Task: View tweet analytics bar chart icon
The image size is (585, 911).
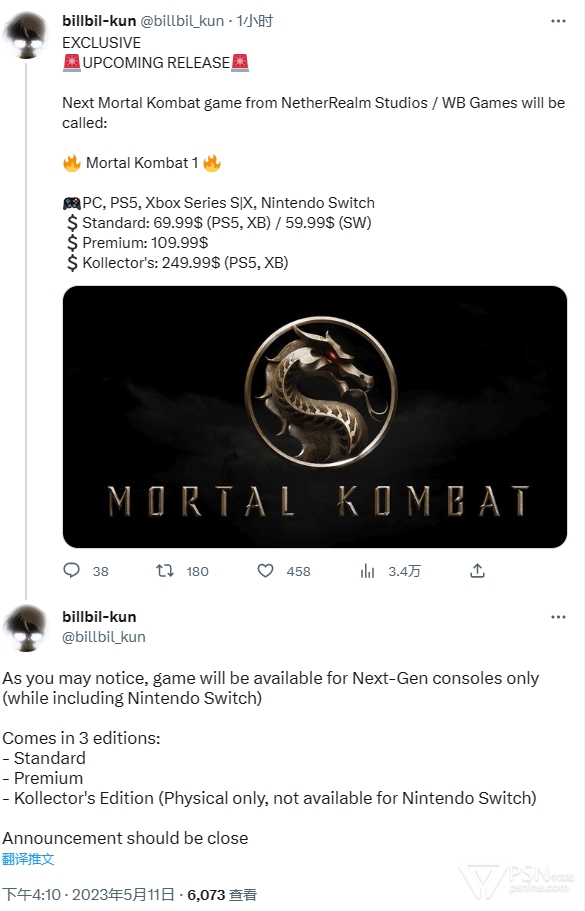Action: 367,571
